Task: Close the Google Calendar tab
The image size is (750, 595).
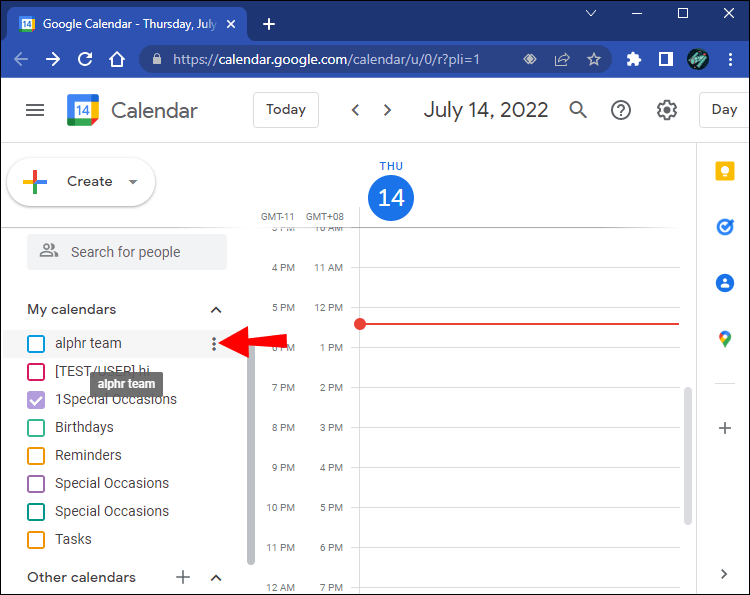Action: click(x=231, y=24)
